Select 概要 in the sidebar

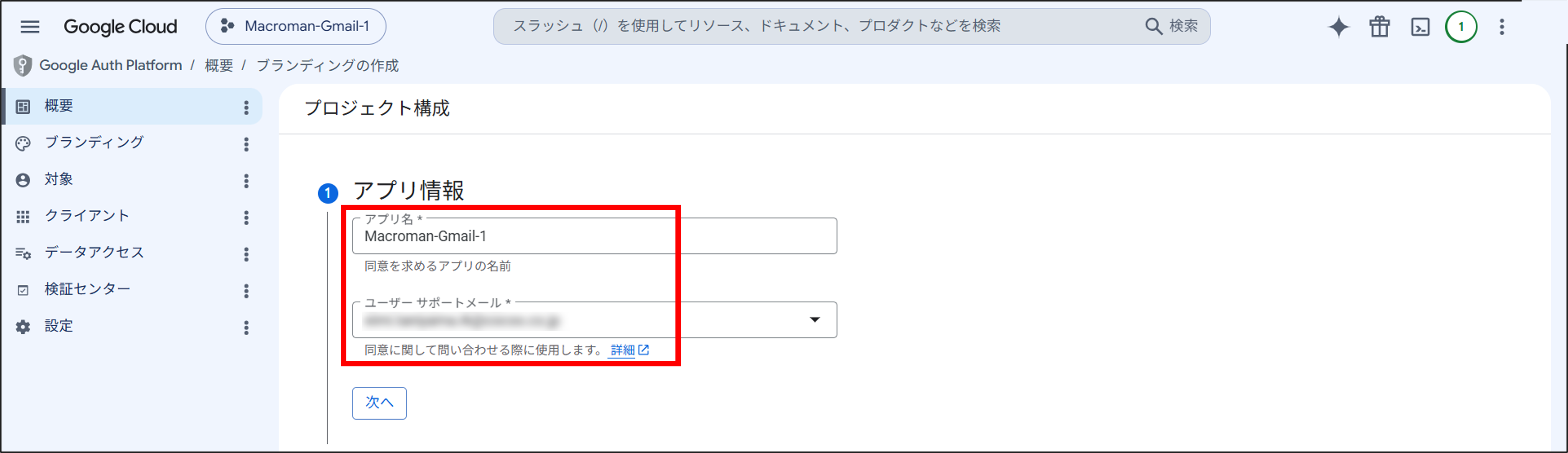133,107
